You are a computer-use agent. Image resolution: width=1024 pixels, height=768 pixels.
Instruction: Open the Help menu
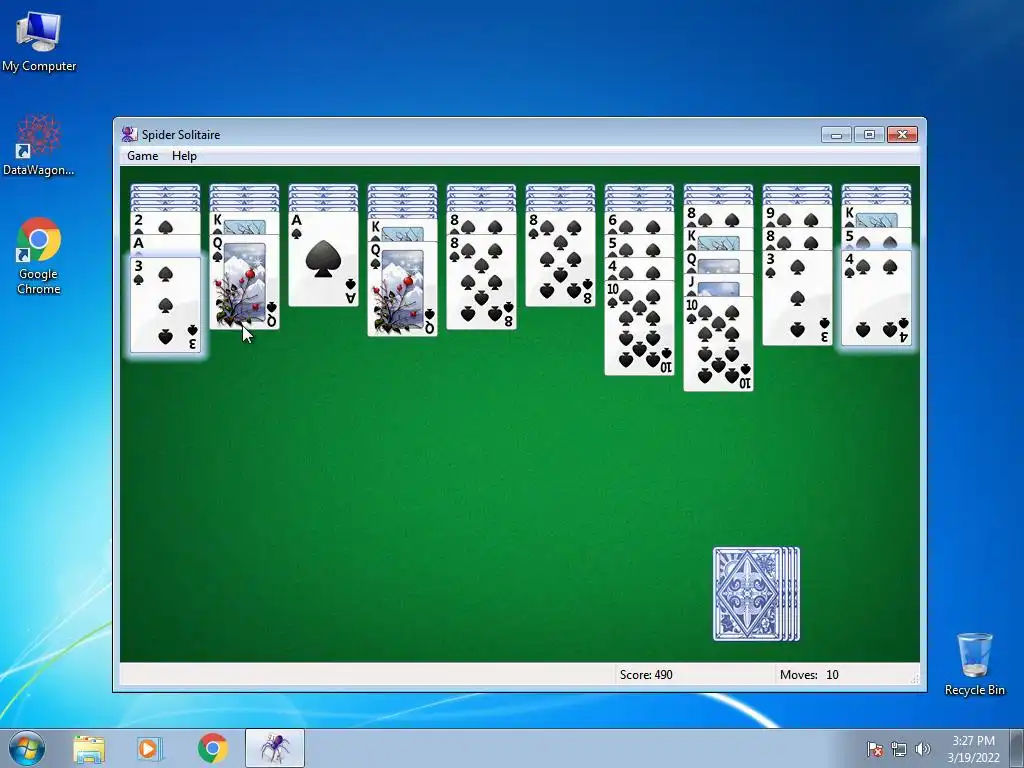[184, 155]
